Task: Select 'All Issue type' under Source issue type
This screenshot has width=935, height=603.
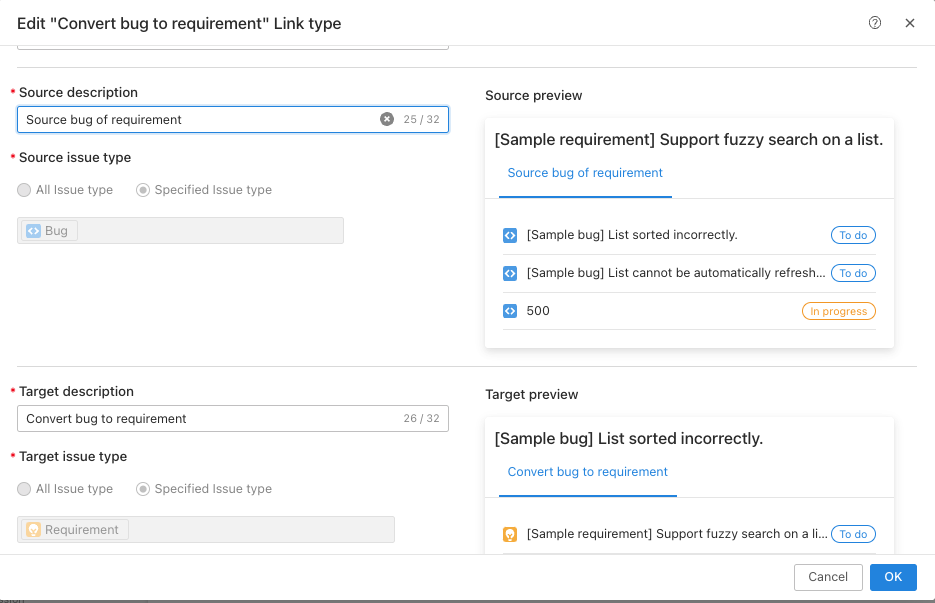Action: coord(24,190)
